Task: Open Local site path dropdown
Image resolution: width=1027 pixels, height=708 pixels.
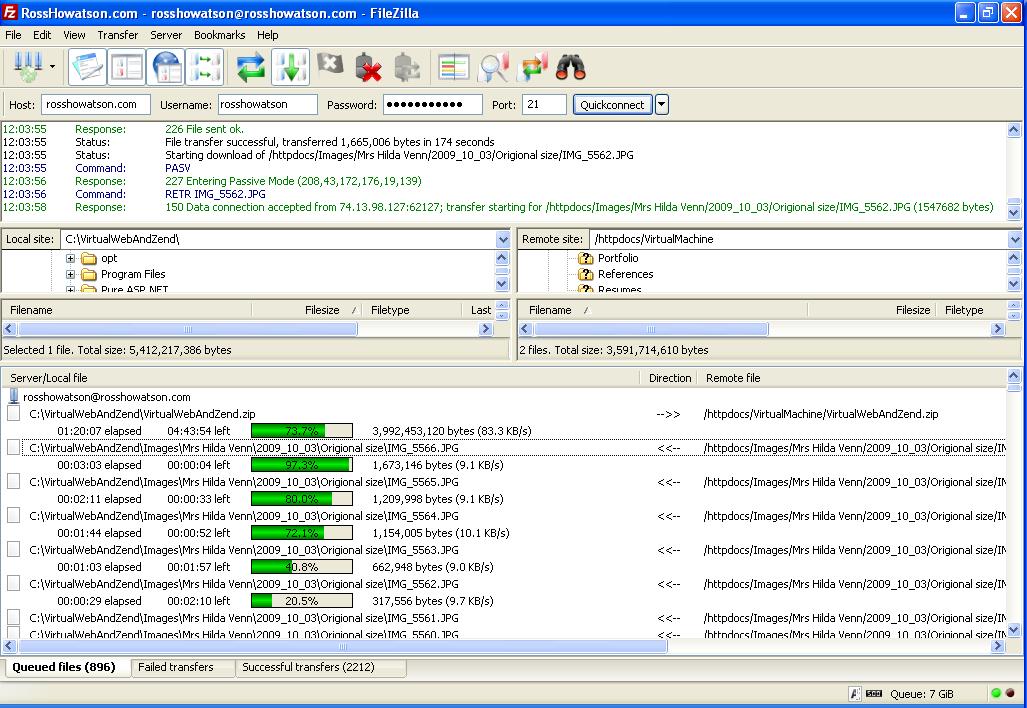Action: tap(502, 239)
